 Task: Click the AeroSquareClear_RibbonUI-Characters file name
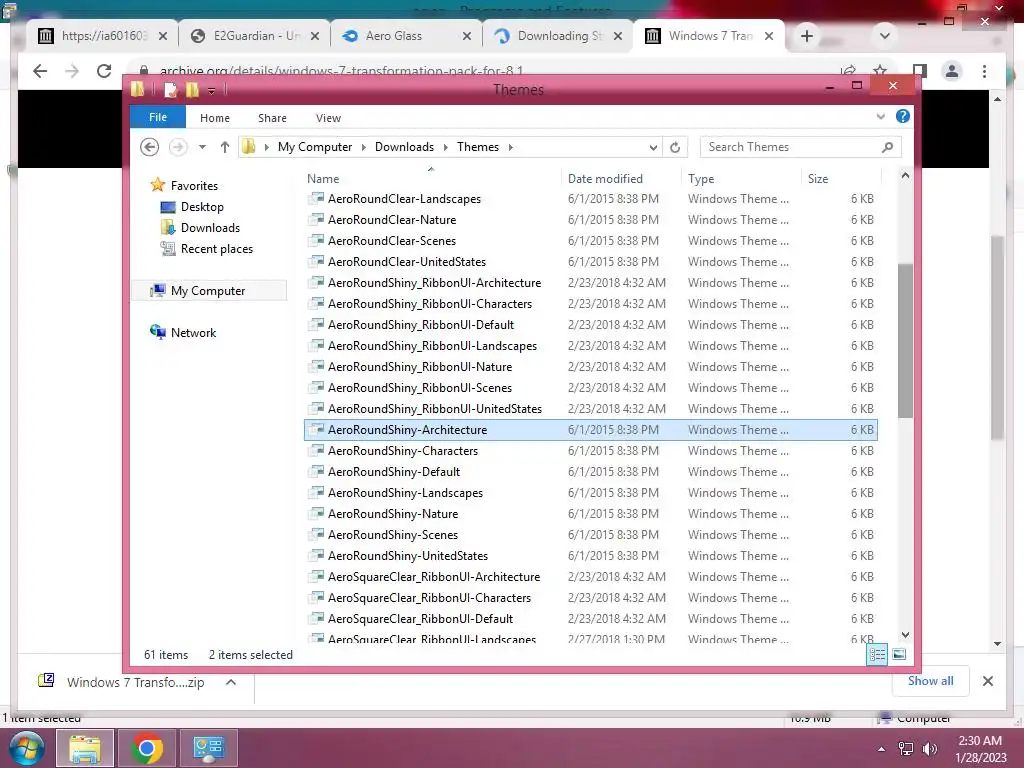click(x=430, y=598)
